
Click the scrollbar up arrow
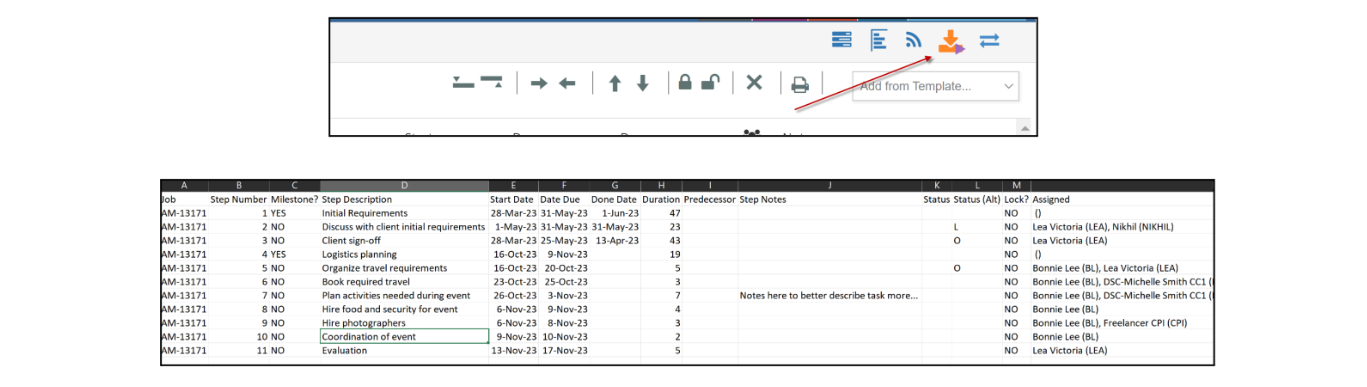tap(1024, 128)
